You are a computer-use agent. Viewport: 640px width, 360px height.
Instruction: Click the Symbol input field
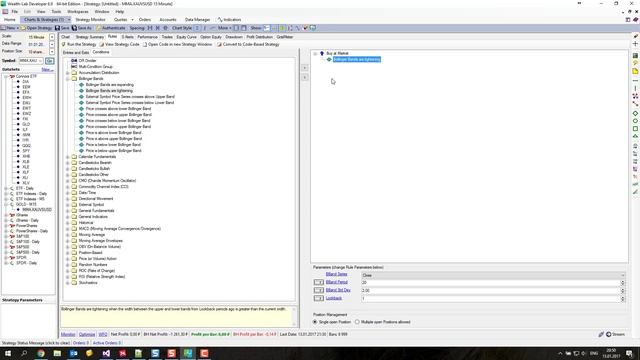(31, 60)
